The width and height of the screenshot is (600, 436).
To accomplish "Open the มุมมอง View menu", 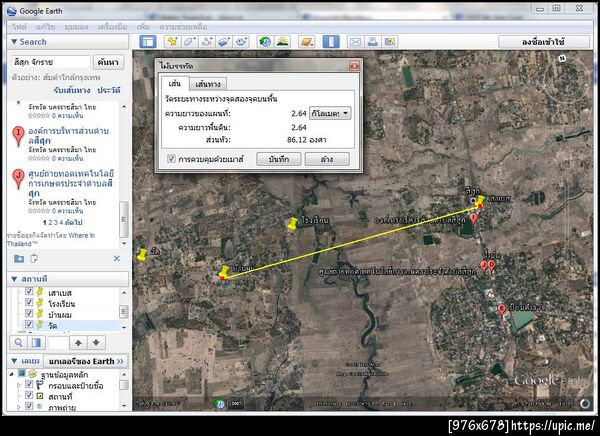I will point(76,27).
